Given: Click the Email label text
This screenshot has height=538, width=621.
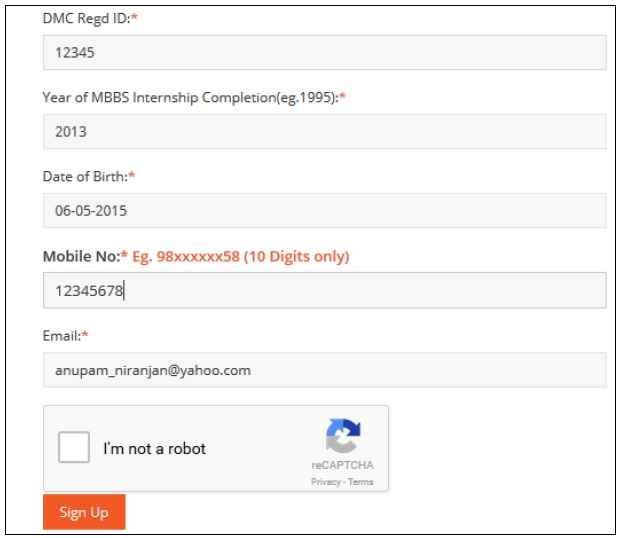Looking at the screenshot, I should [x=60, y=335].
